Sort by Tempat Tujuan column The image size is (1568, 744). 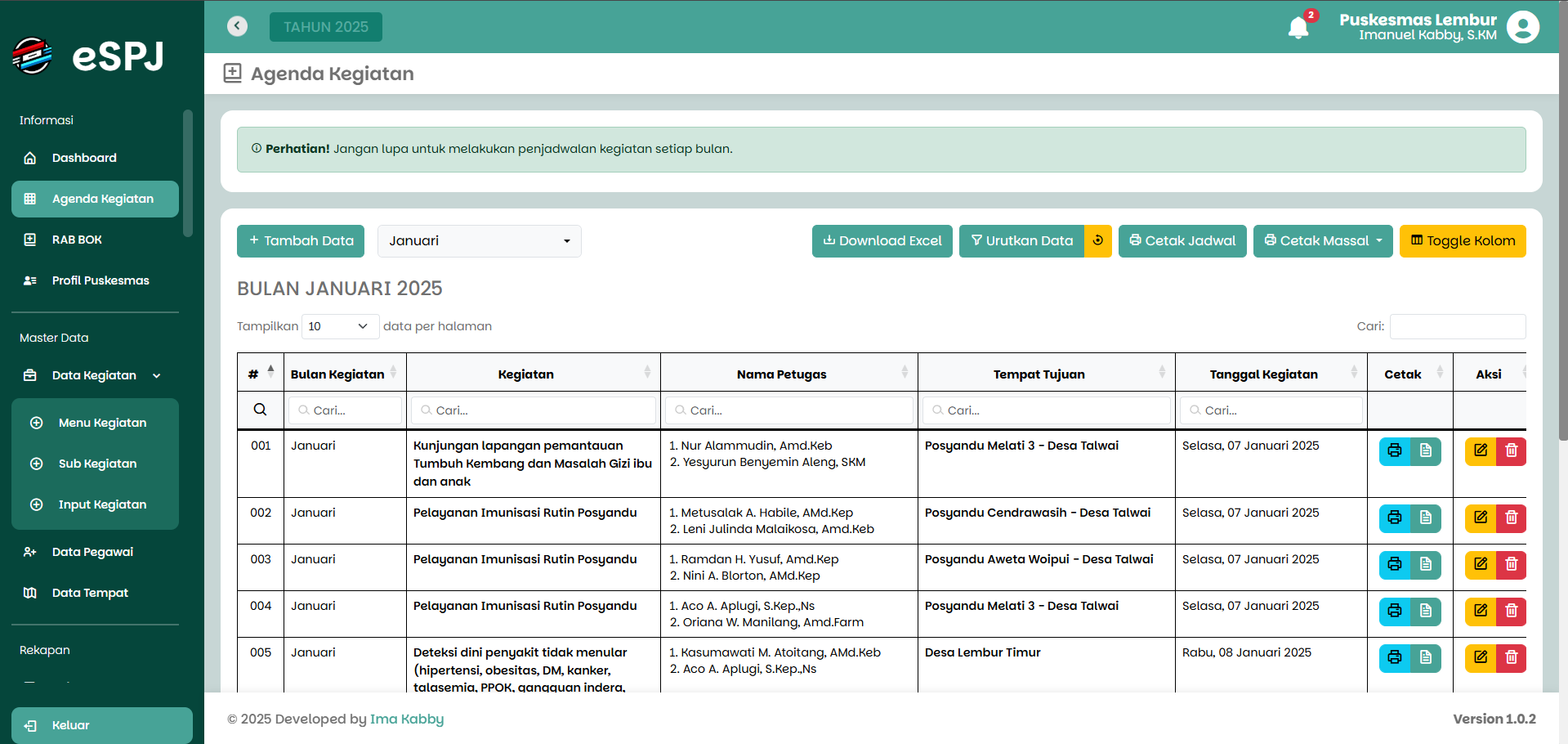click(1047, 374)
